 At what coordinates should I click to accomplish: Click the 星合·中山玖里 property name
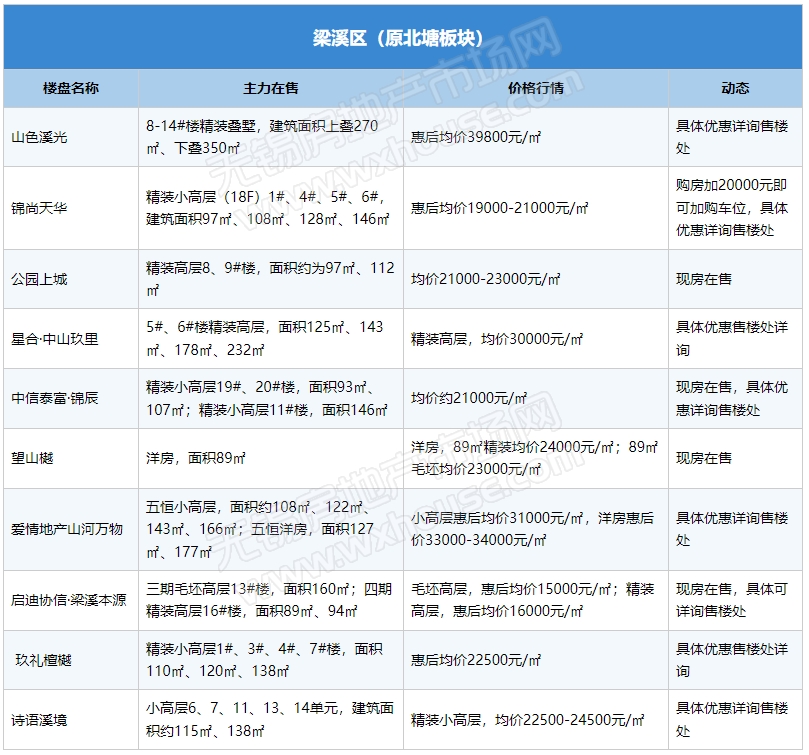click(x=55, y=339)
